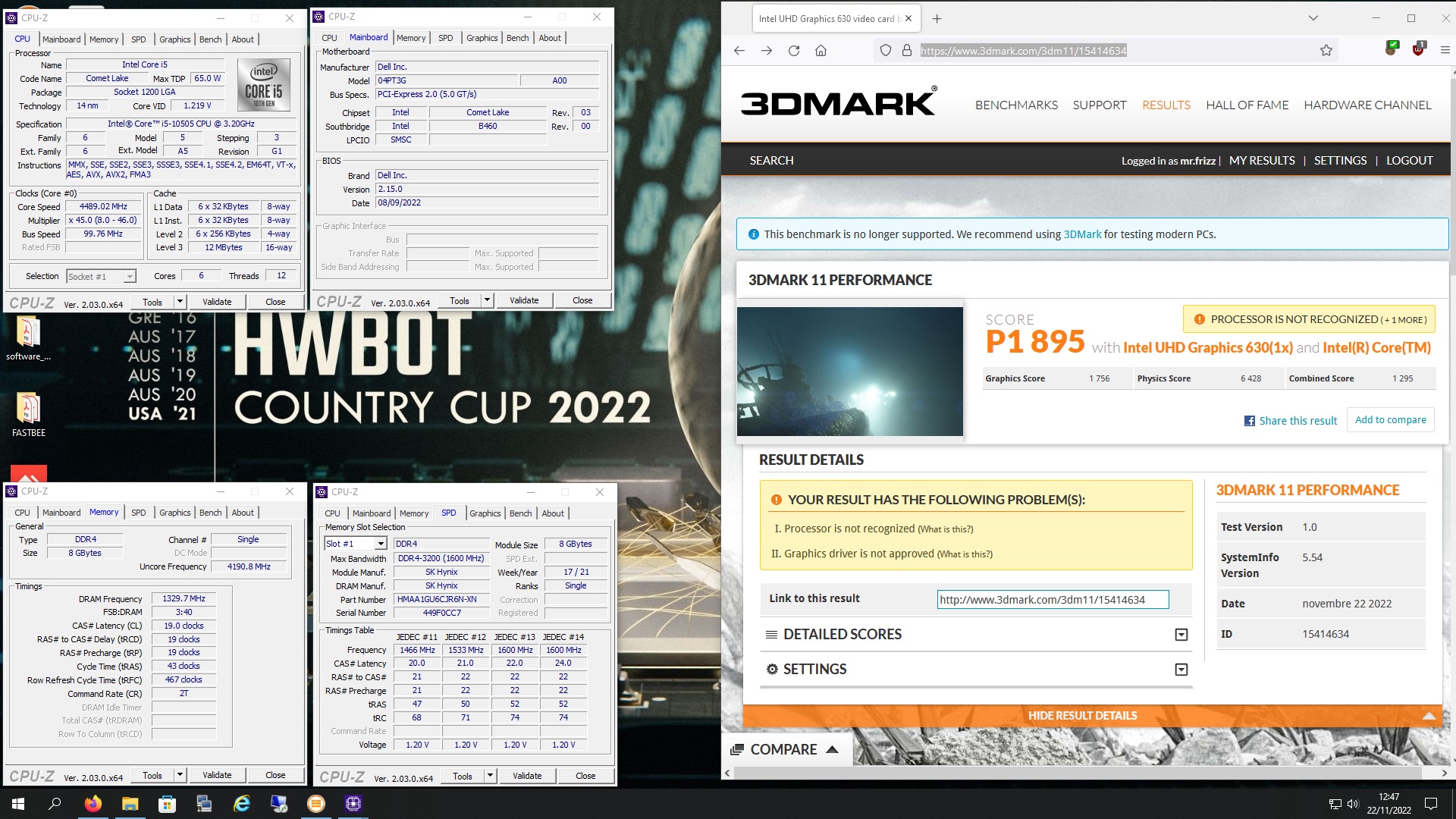Viewport: 1456px width, 819px height.
Task: Click Validate in the CPU window
Action: coord(217,302)
